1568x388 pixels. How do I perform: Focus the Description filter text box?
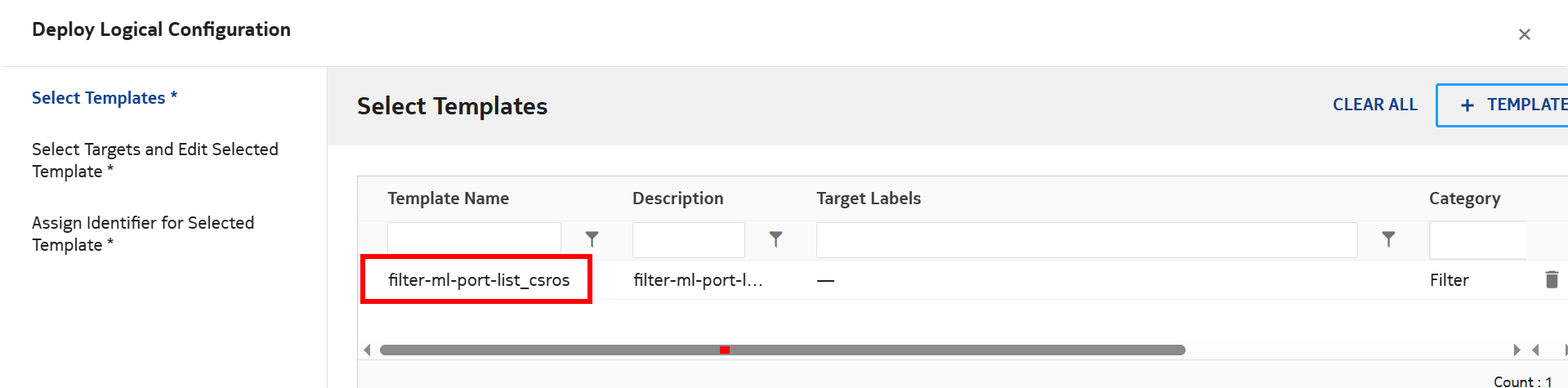tap(688, 240)
